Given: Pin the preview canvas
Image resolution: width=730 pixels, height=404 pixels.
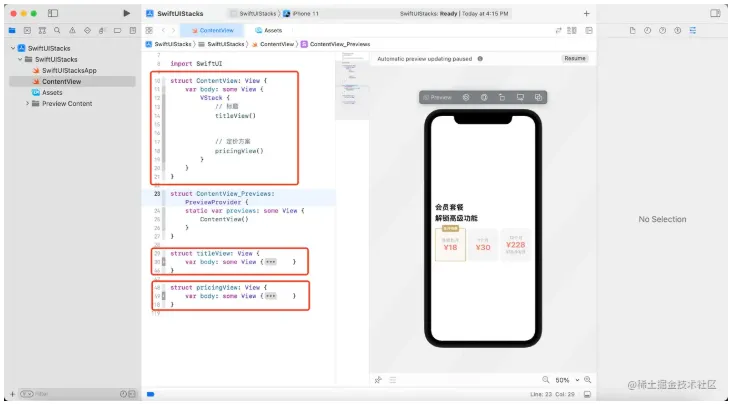Looking at the screenshot, I should click(378, 380).
